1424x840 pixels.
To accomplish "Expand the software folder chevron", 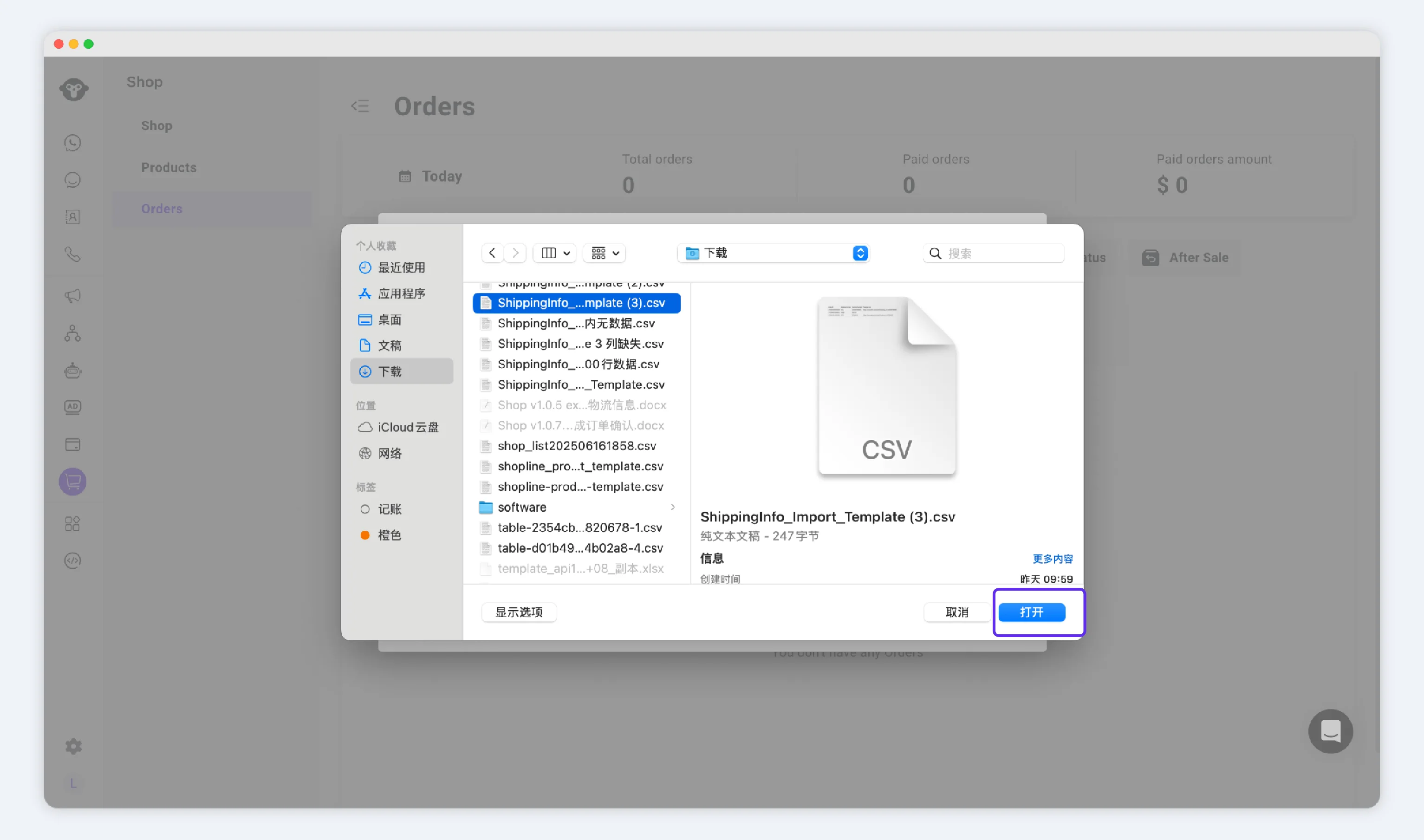I will click(673, 507).
